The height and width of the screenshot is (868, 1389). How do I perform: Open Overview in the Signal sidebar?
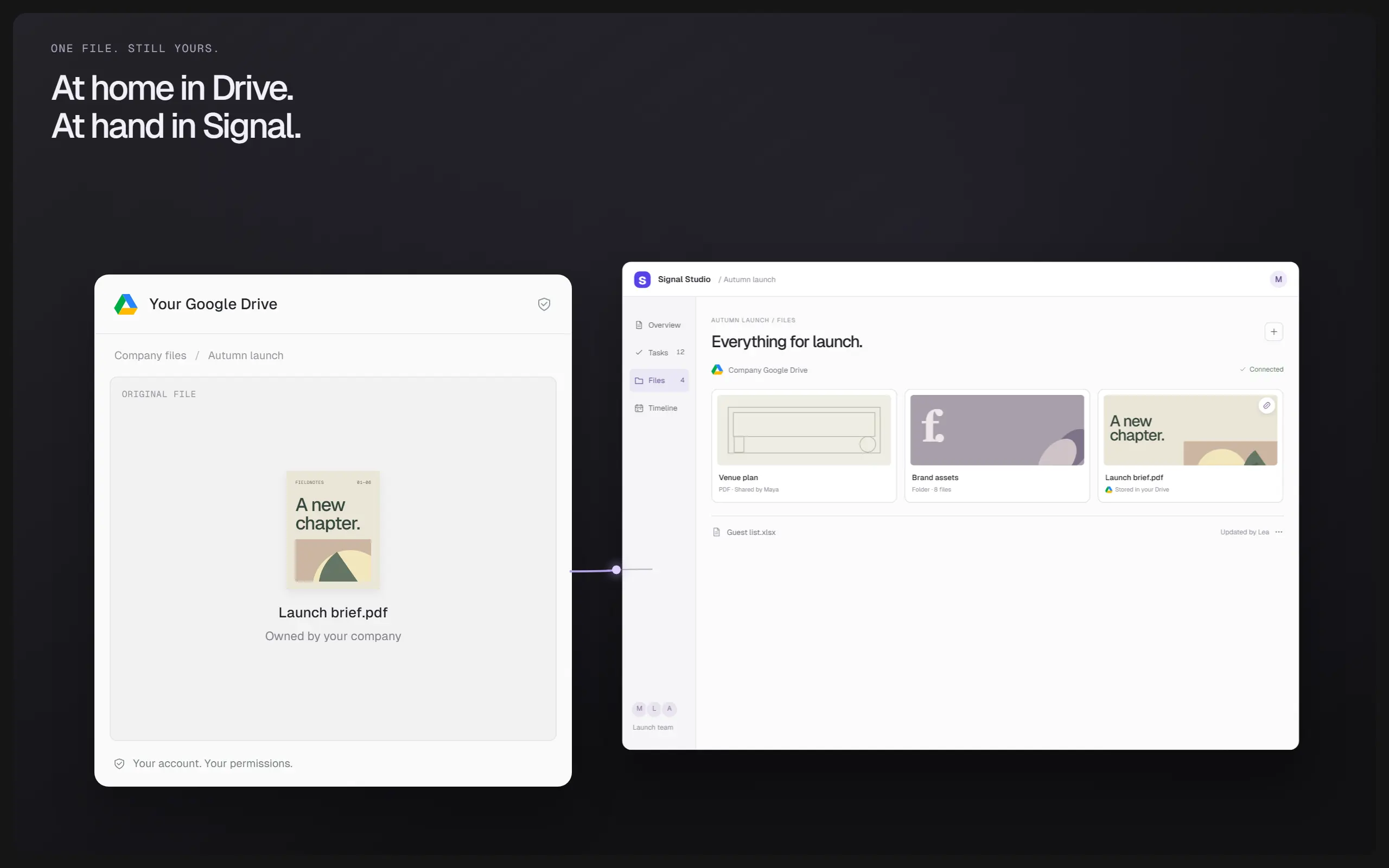click(x=659, y=325)
